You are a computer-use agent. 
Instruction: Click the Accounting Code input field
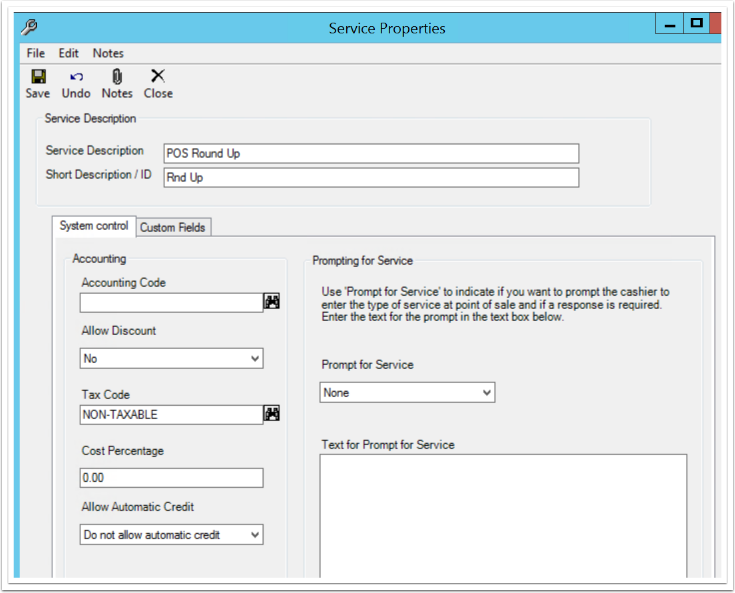(172, 303)
